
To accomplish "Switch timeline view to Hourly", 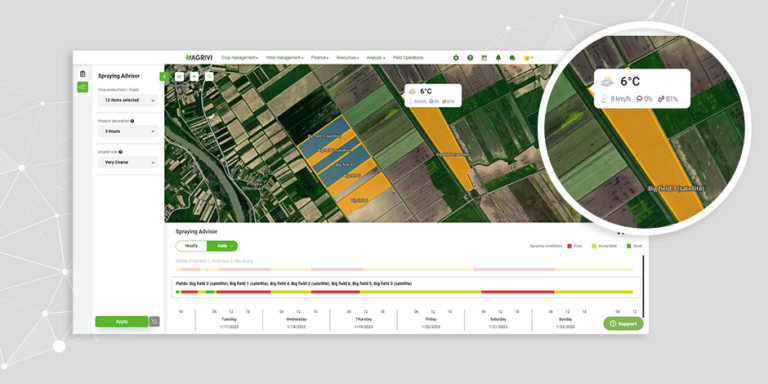I will pos(192,246).
